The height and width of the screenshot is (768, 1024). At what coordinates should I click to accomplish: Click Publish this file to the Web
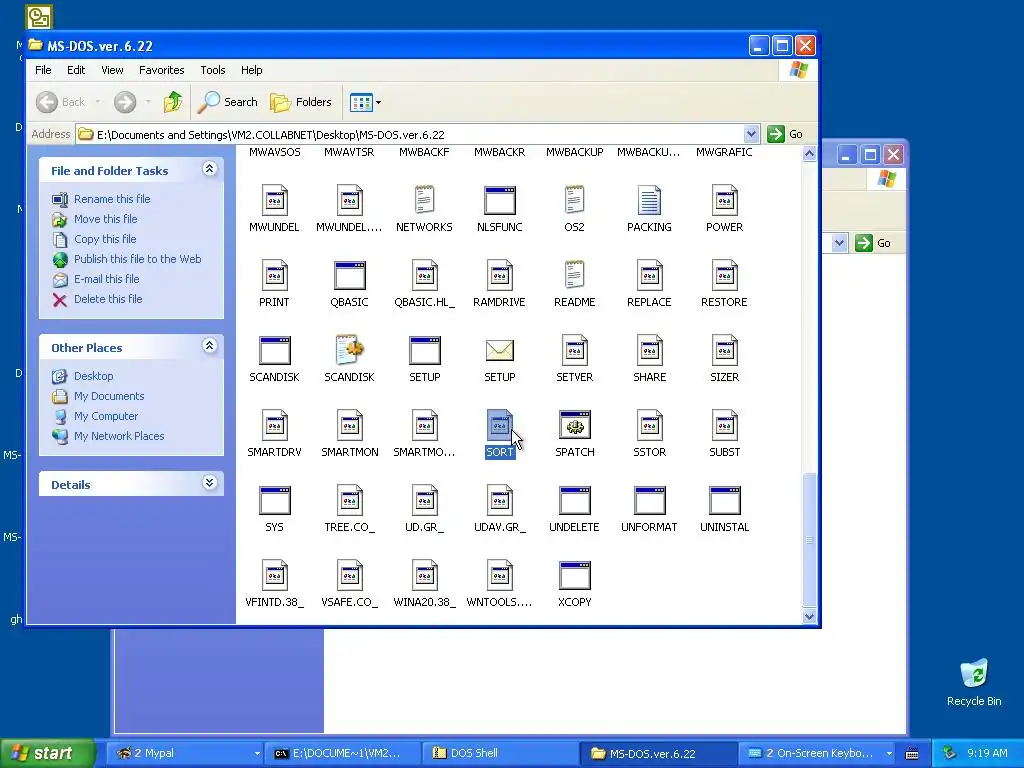(x=138, y=259)
